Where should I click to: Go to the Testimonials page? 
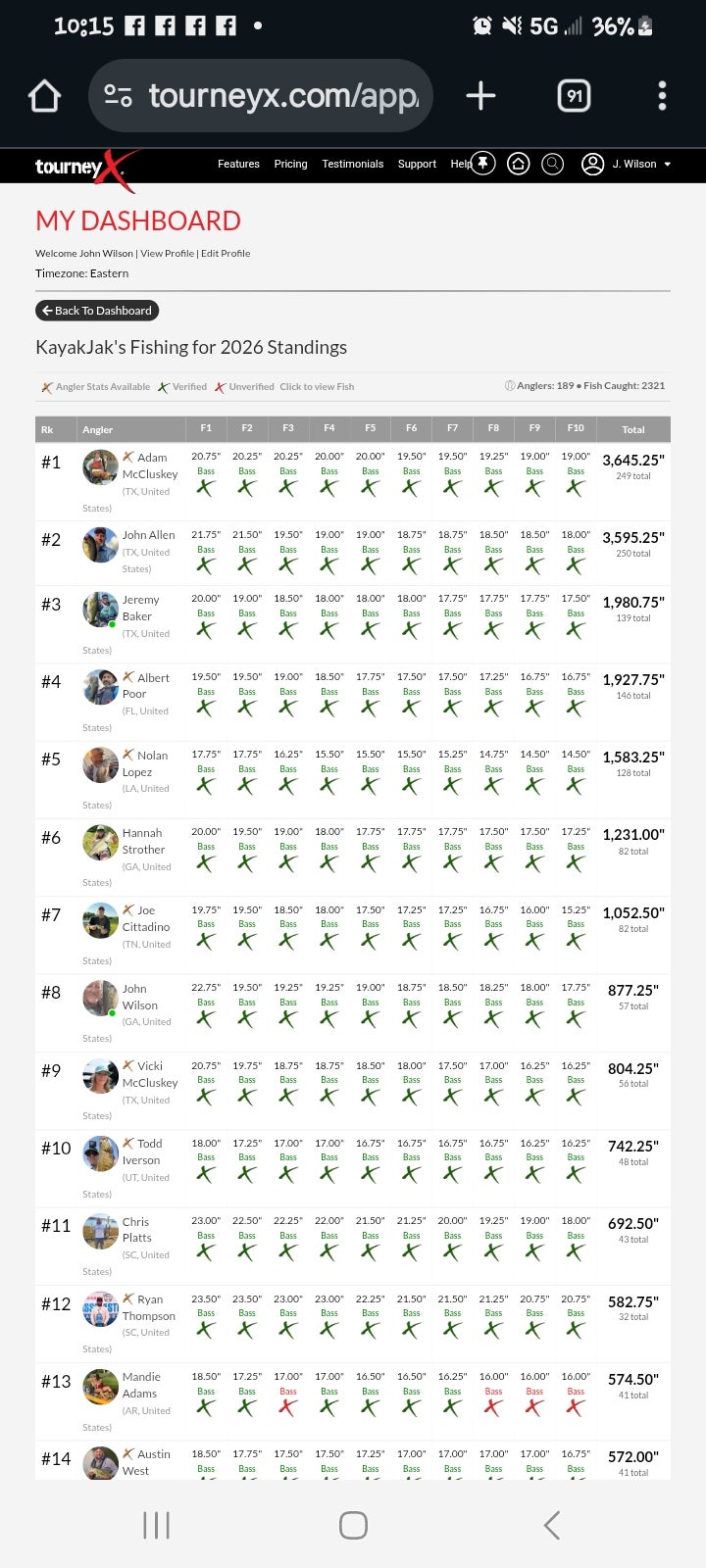tap(352, 164)
